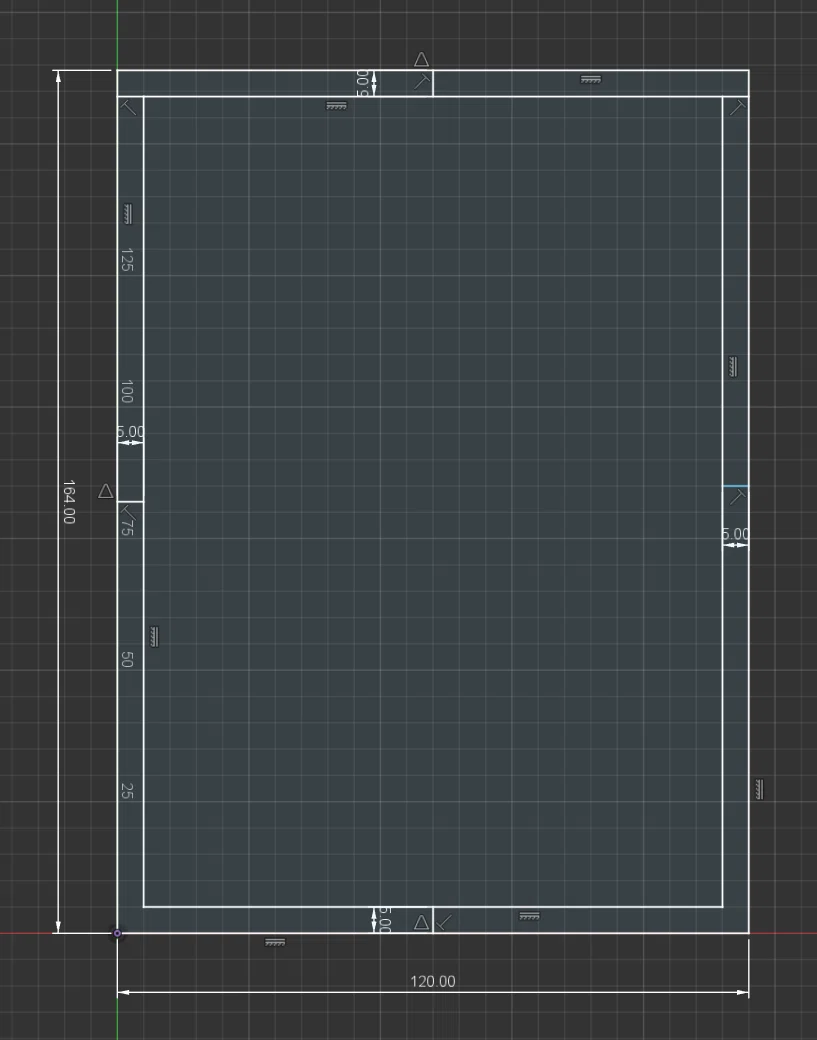817x1040 pixels.
Task: Select the blue highlighted line on right wall
Action: [x=735, y=486]
